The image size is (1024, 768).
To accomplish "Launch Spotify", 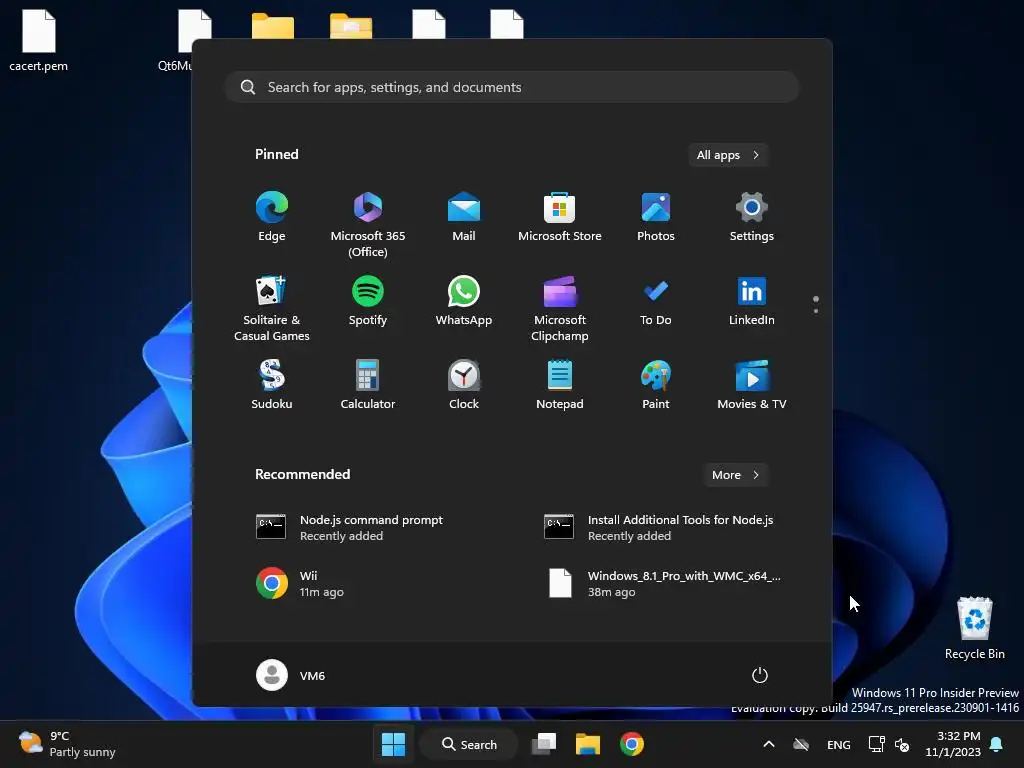I will tap(368, 300).
